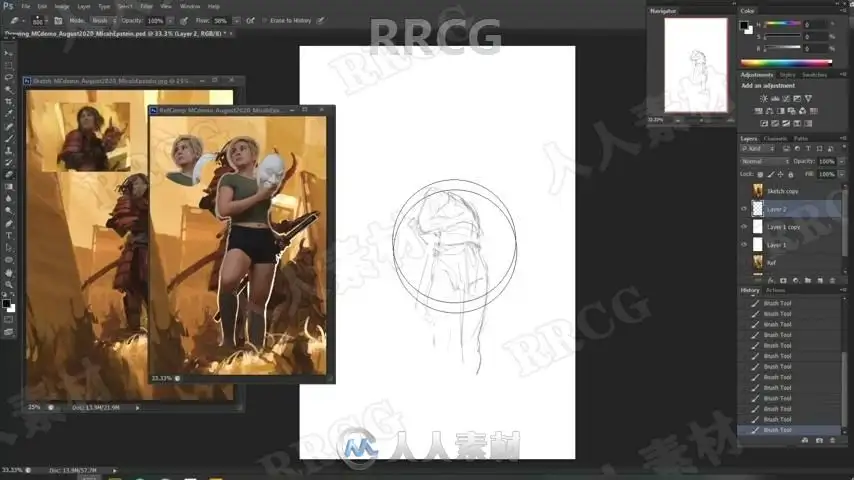Image resolution: width=854 pixels, height=480 pixels.
Task: Open the layer Fill dropdown arrow
Action: [841, 174]
